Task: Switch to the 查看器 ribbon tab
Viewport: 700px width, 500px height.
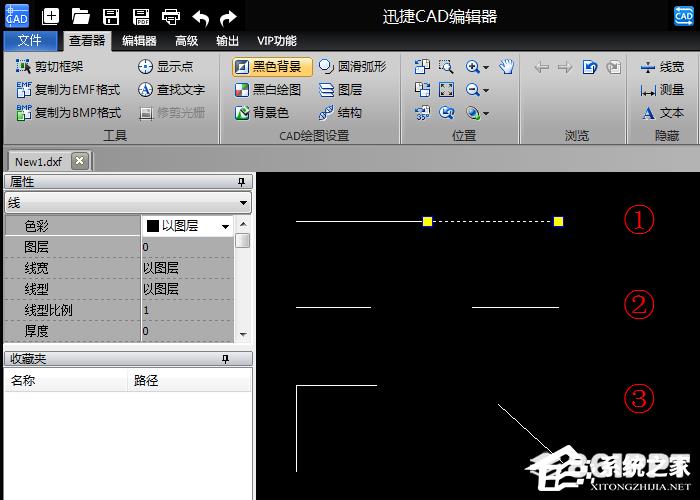Action: click(x=87, y=41)
